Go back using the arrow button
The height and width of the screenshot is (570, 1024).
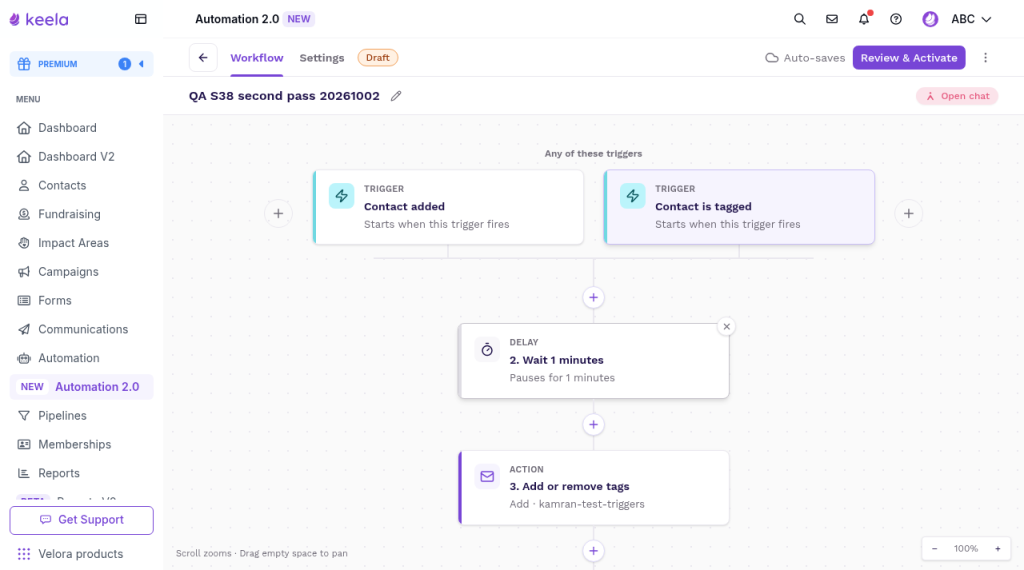coord(203,57)
